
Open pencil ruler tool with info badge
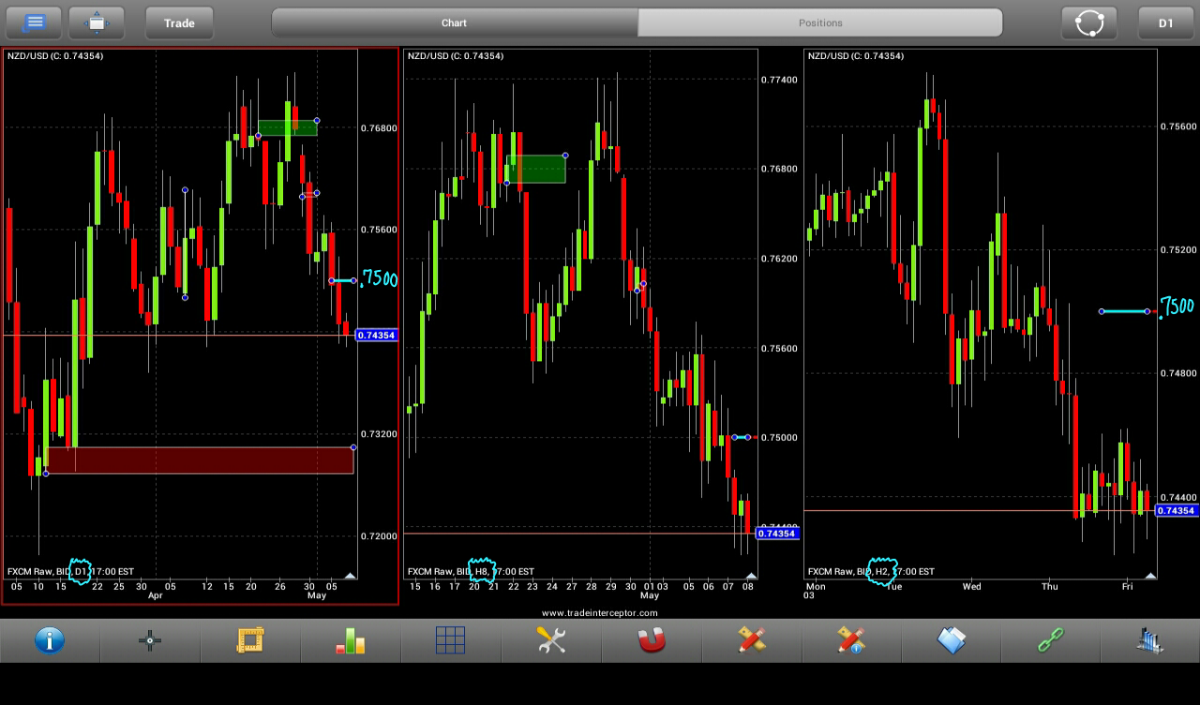851,640
